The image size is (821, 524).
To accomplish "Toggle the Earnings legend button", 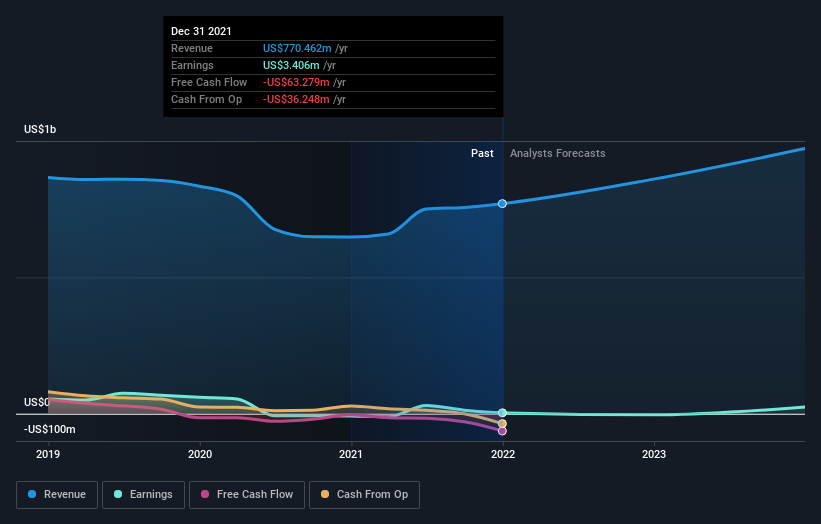I will point(143,495).
